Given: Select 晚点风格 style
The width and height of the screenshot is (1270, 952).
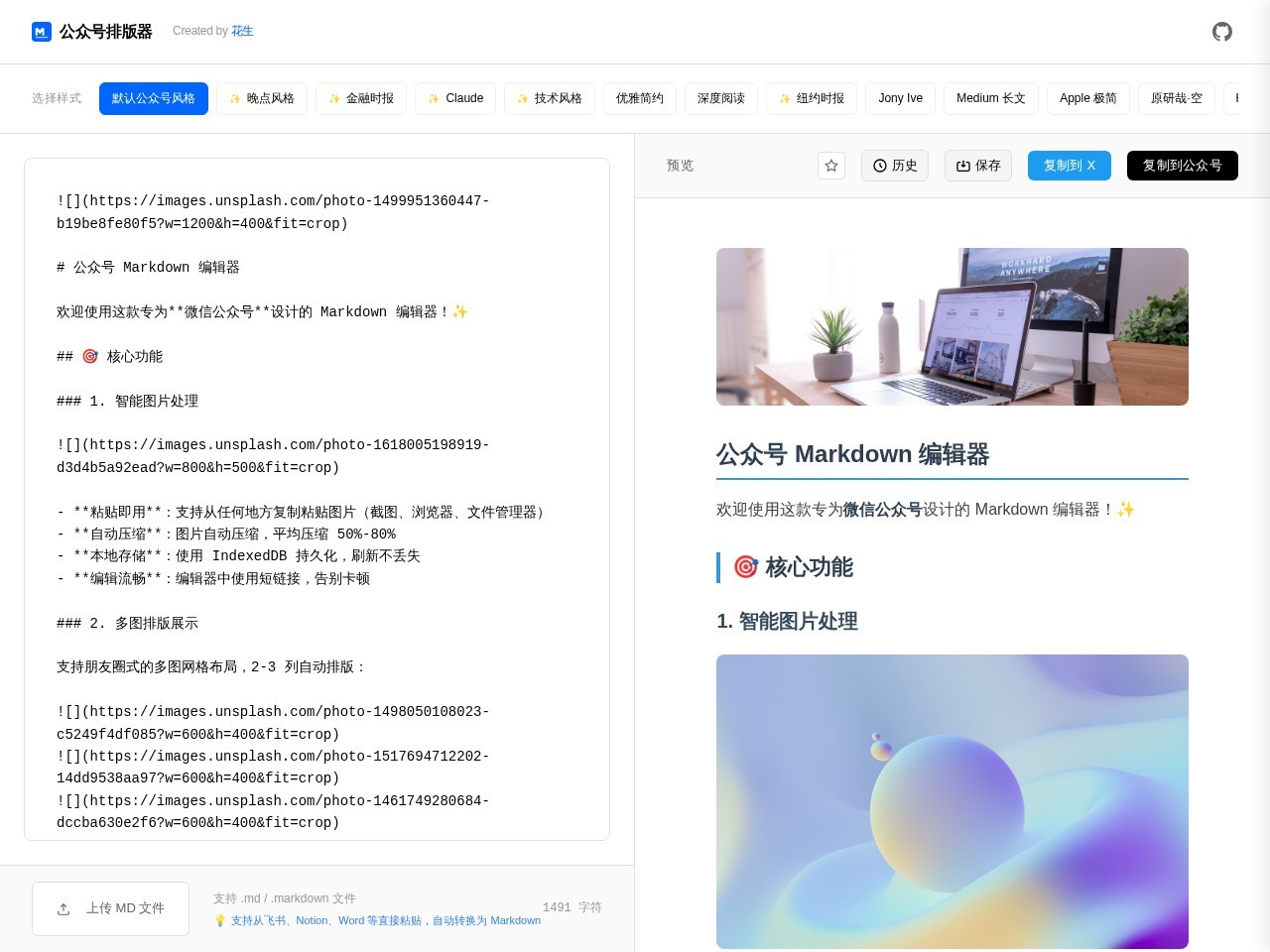Looking at the screenshot, I should [262, 98].
